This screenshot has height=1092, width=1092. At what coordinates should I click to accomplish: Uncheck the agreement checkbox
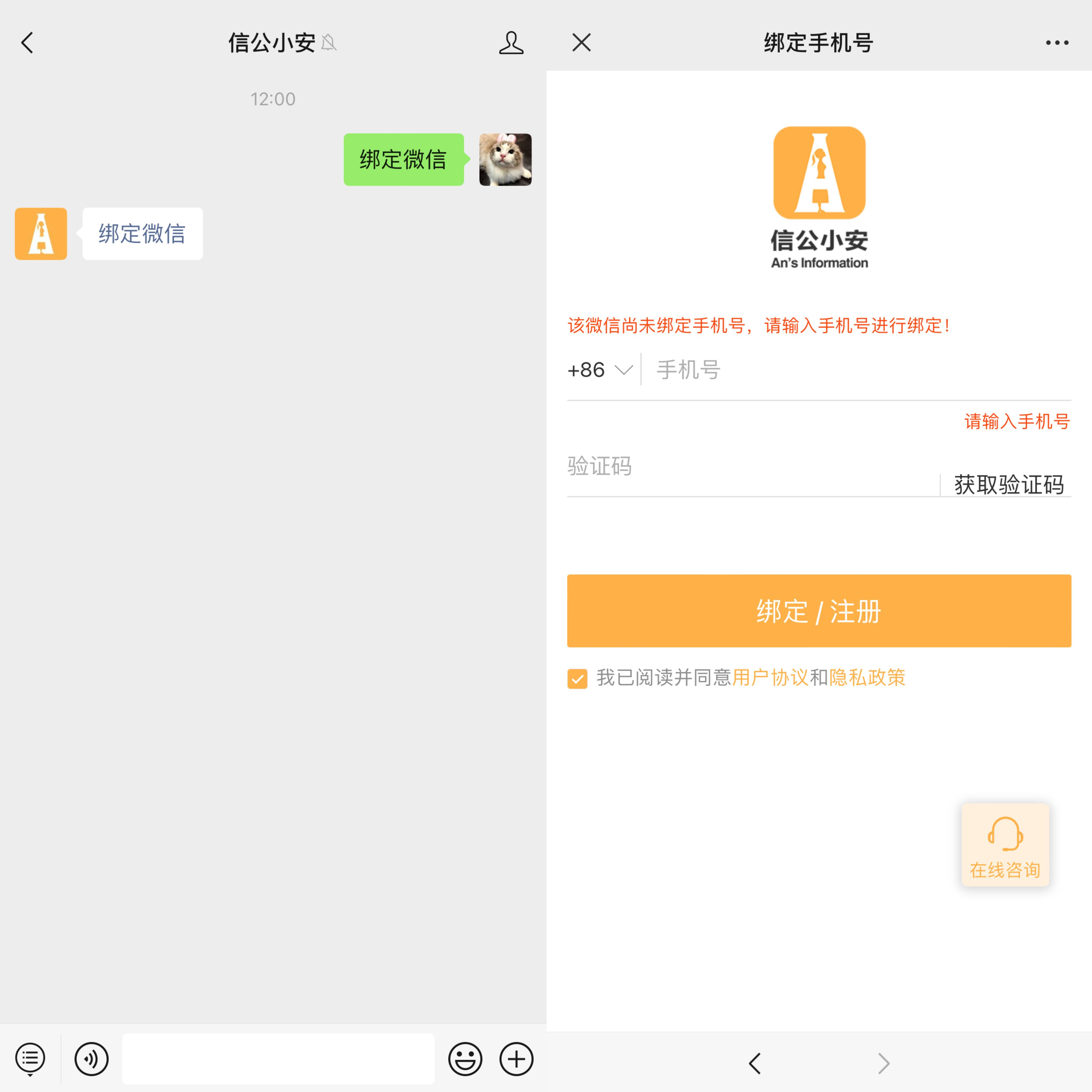pyautogui.click(x=577, y=678)
